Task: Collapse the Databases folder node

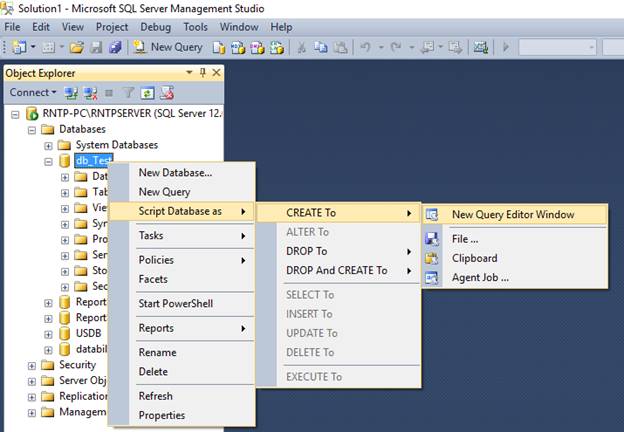Action: (x=32, y=130)
